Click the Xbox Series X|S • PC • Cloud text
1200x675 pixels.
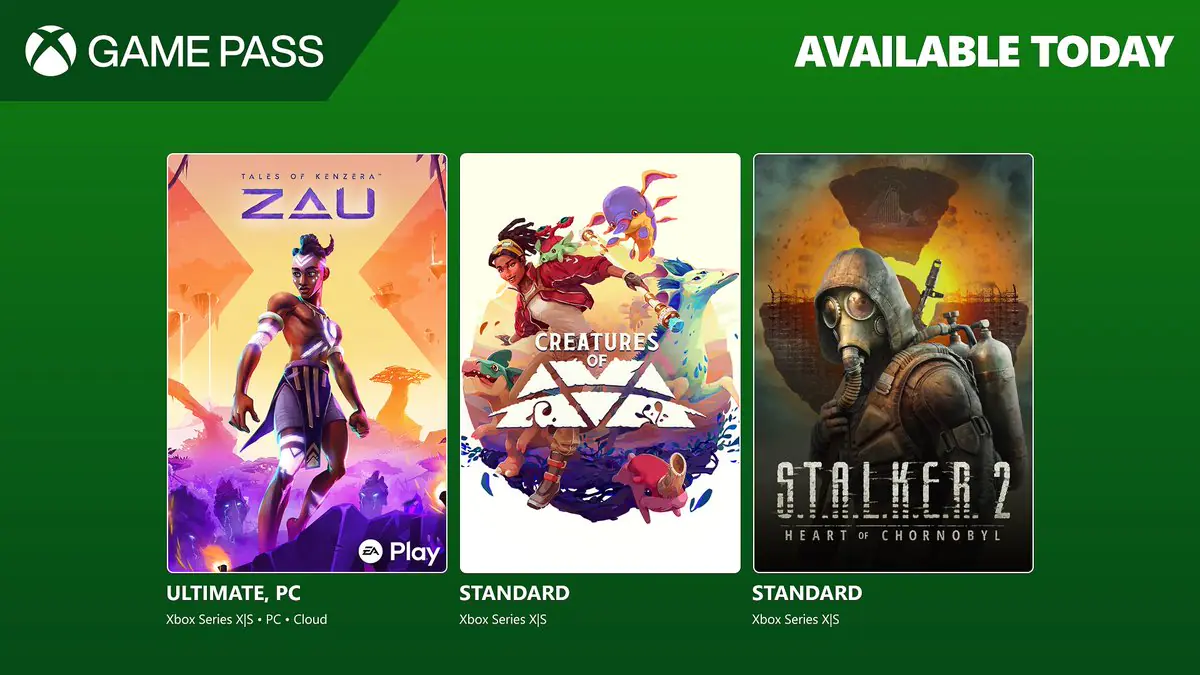click(x=246, y=619)
